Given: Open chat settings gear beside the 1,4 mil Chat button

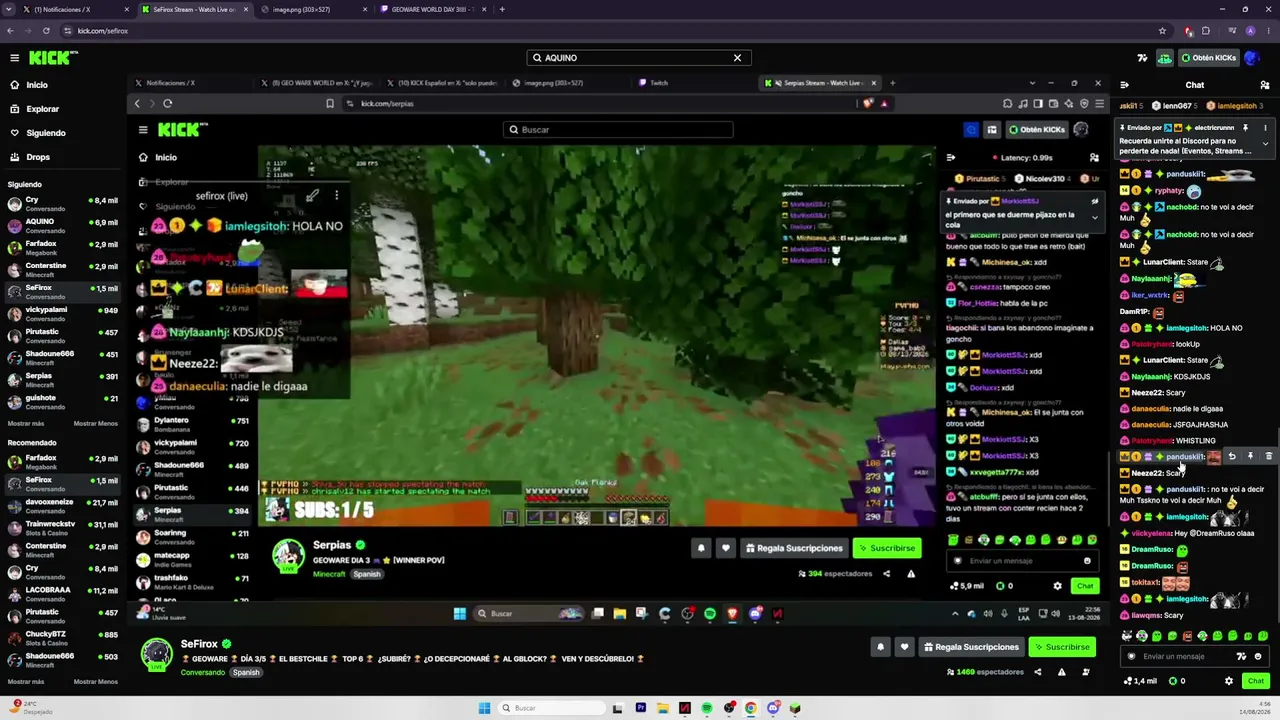Looking at the screenshot, I should pyautogui.click(x=1229, y=681).
